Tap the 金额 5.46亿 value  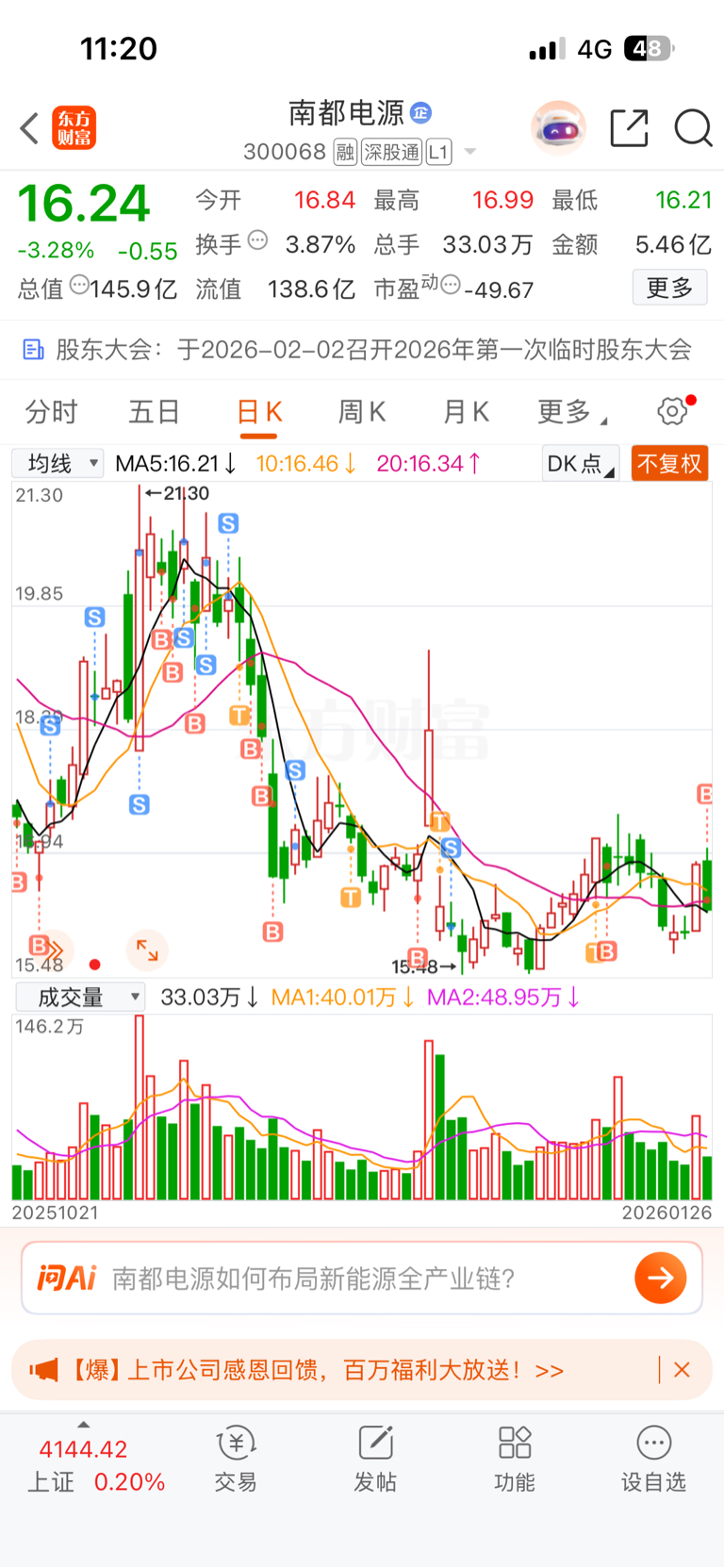coord(673,245)
